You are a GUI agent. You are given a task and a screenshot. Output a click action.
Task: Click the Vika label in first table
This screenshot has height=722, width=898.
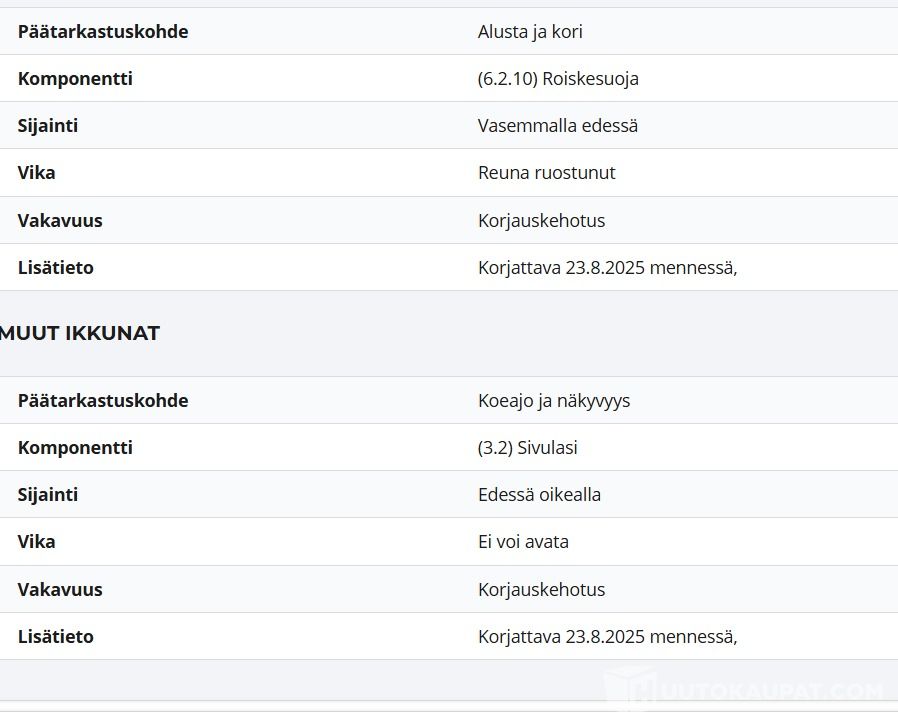coord(36,172)
